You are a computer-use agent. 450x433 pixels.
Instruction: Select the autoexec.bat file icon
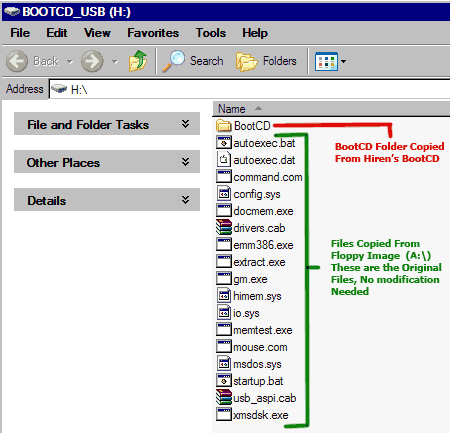pyautogui.click(x=224, y=143)
